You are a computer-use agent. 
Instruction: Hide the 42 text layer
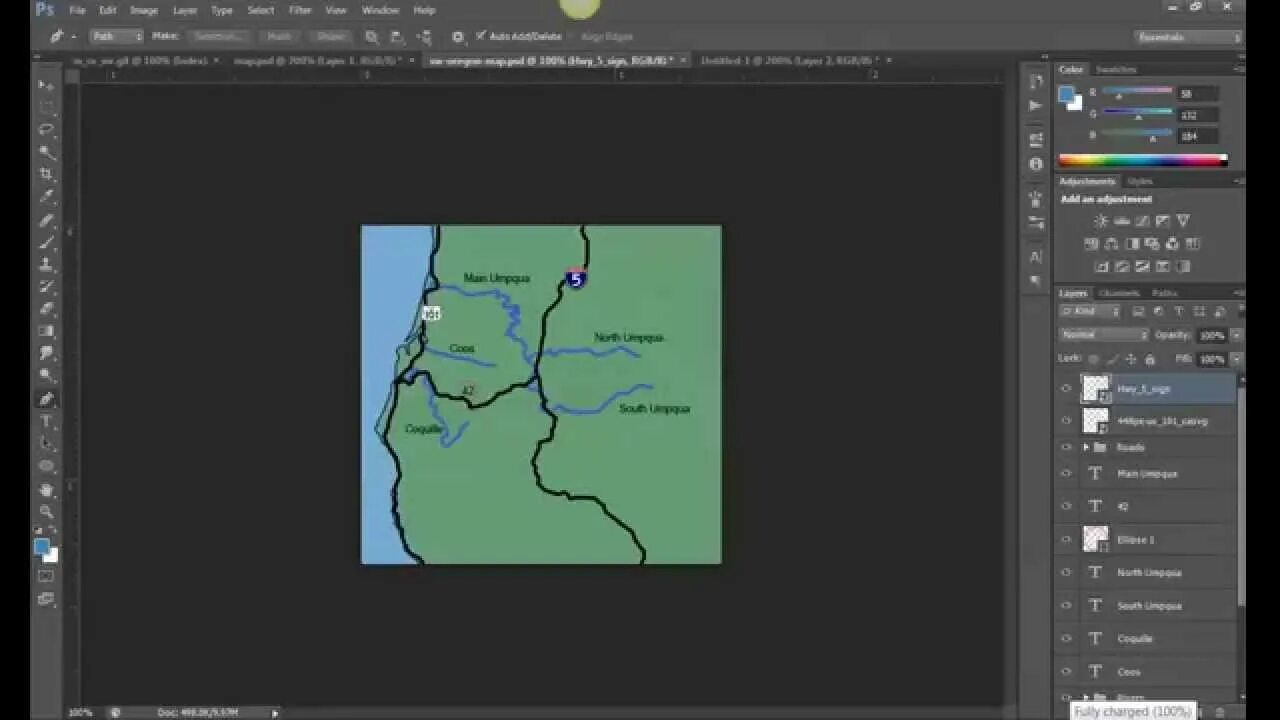tap(1066, 507)
